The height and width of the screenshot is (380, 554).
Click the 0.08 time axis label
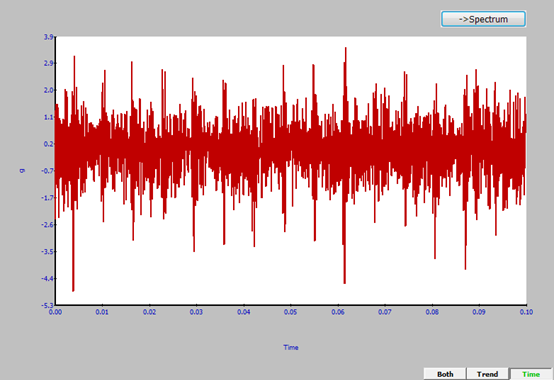(x=432, y=312)
